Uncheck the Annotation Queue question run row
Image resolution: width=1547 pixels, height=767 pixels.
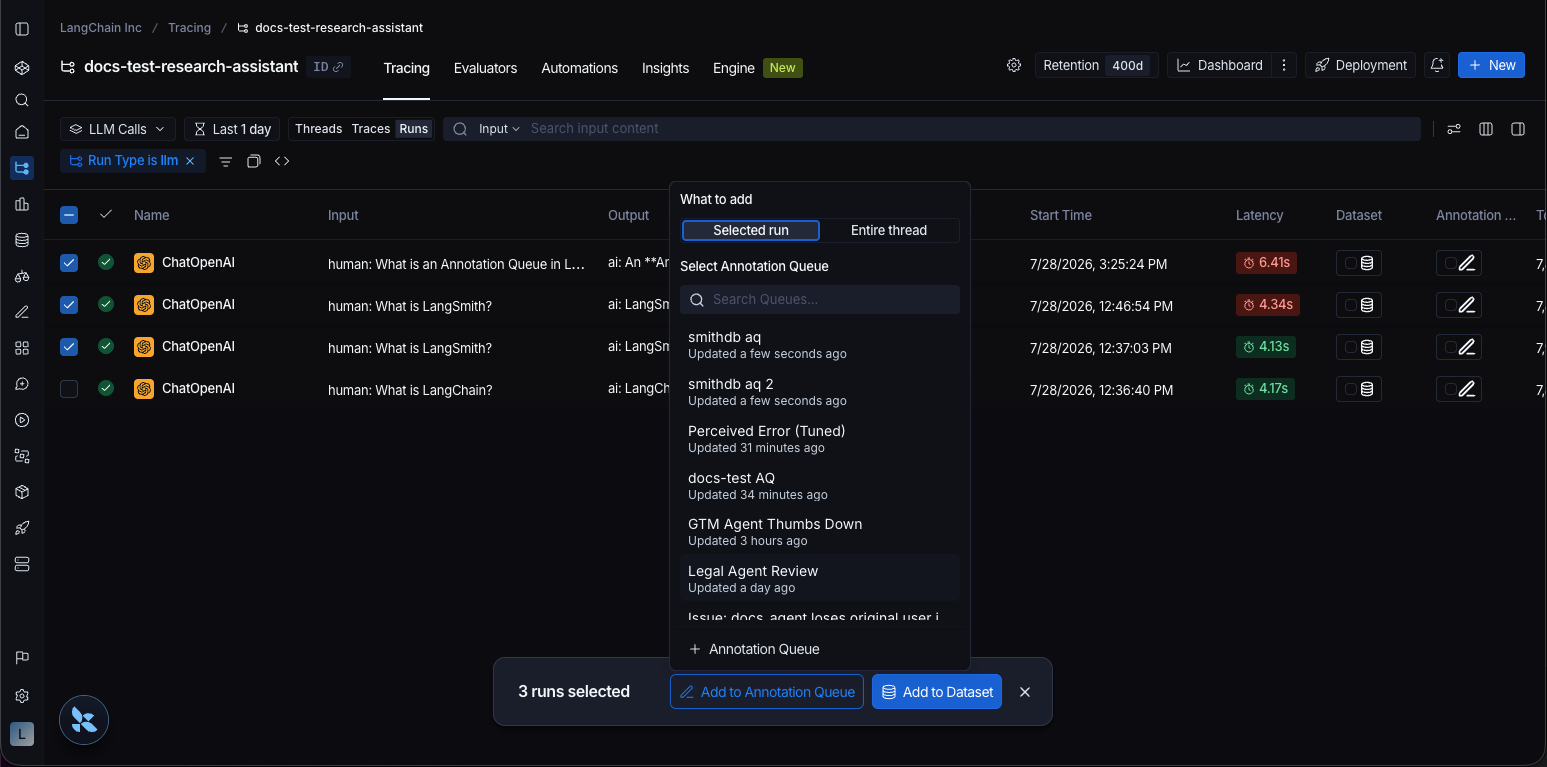69,263
